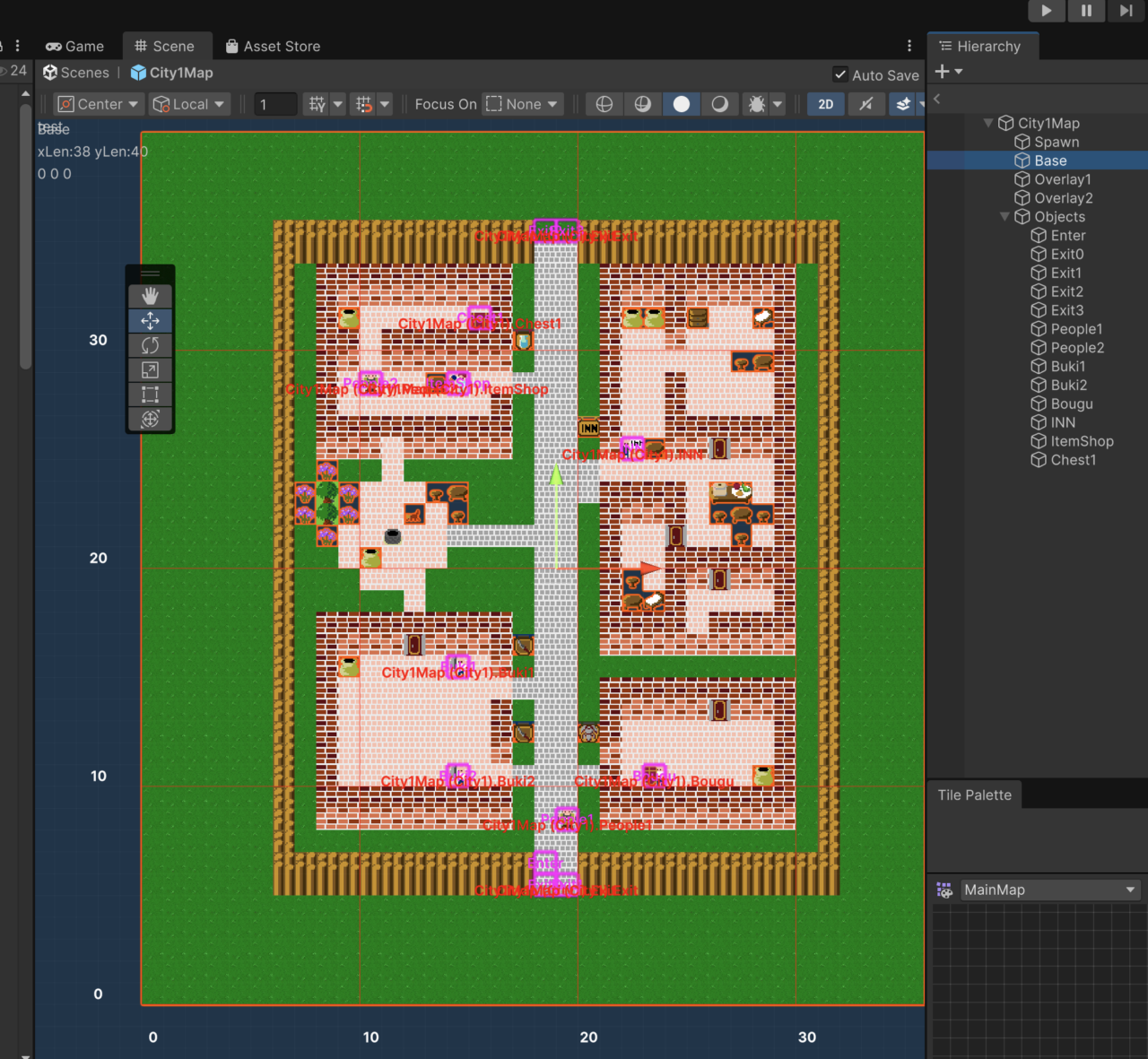Click the wireframe draw mode icon

pyautogui.click(x=604, y=104)
